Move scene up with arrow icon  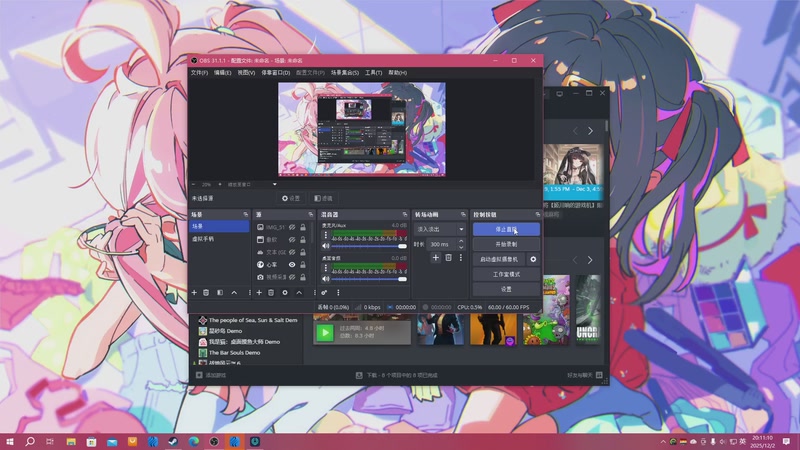click(x=234, y=293)
